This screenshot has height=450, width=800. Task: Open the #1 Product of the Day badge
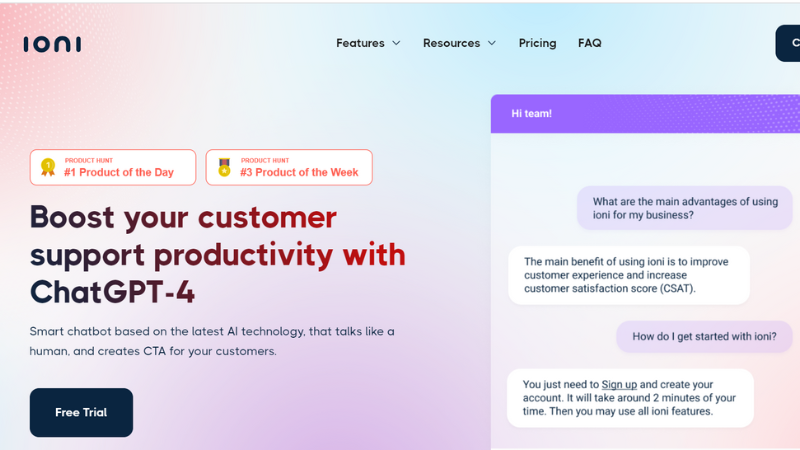click(113, 167)
